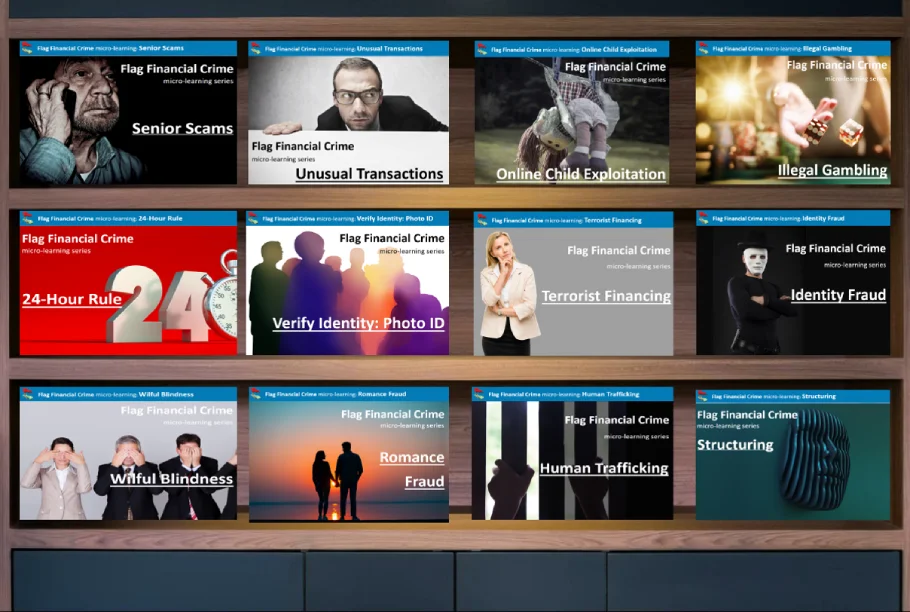Click the logo icon in Senior Scams header
The image size is (910, 612).
[x=27, y=48]
